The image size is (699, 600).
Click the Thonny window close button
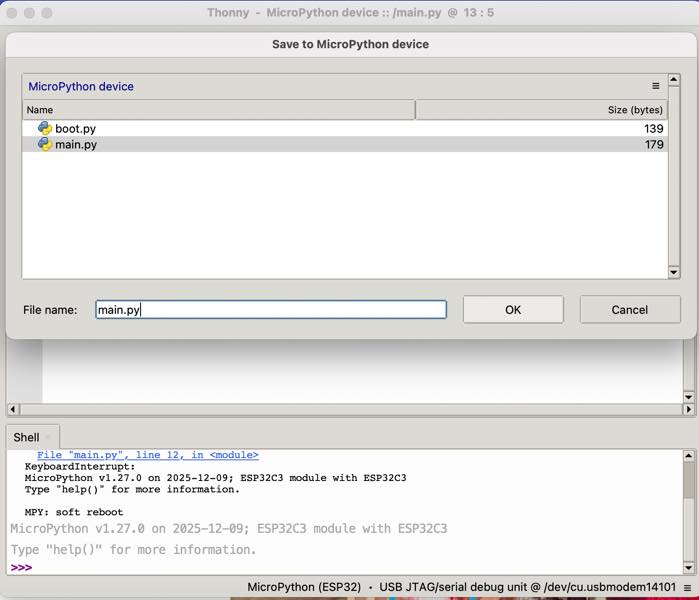(12, 13)
